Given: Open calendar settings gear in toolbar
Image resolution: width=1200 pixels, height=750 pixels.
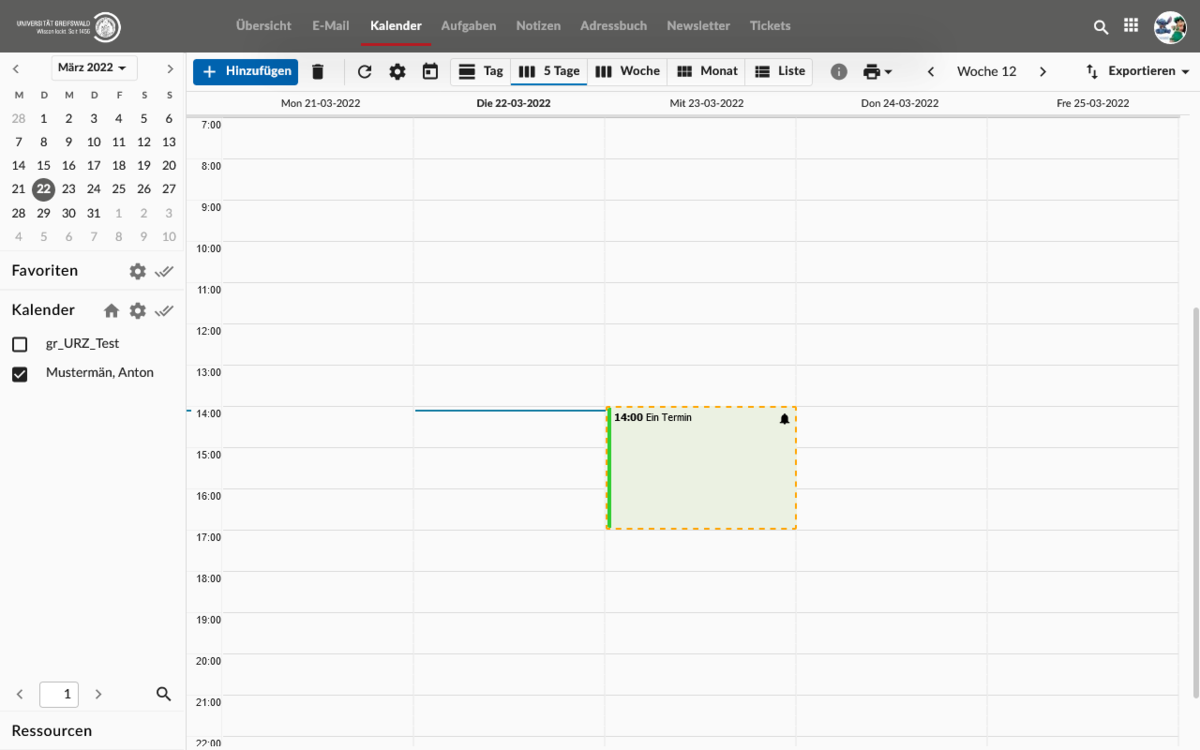Looking at the screenshot, I should click(x=397, y=71).
